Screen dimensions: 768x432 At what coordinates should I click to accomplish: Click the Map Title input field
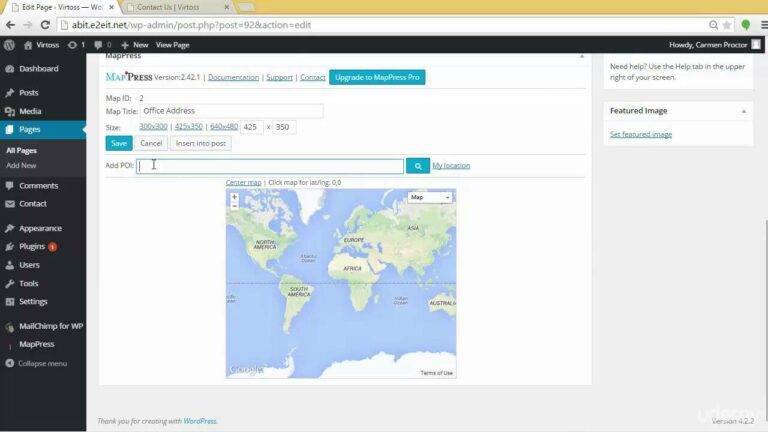[x=231, y=111]
